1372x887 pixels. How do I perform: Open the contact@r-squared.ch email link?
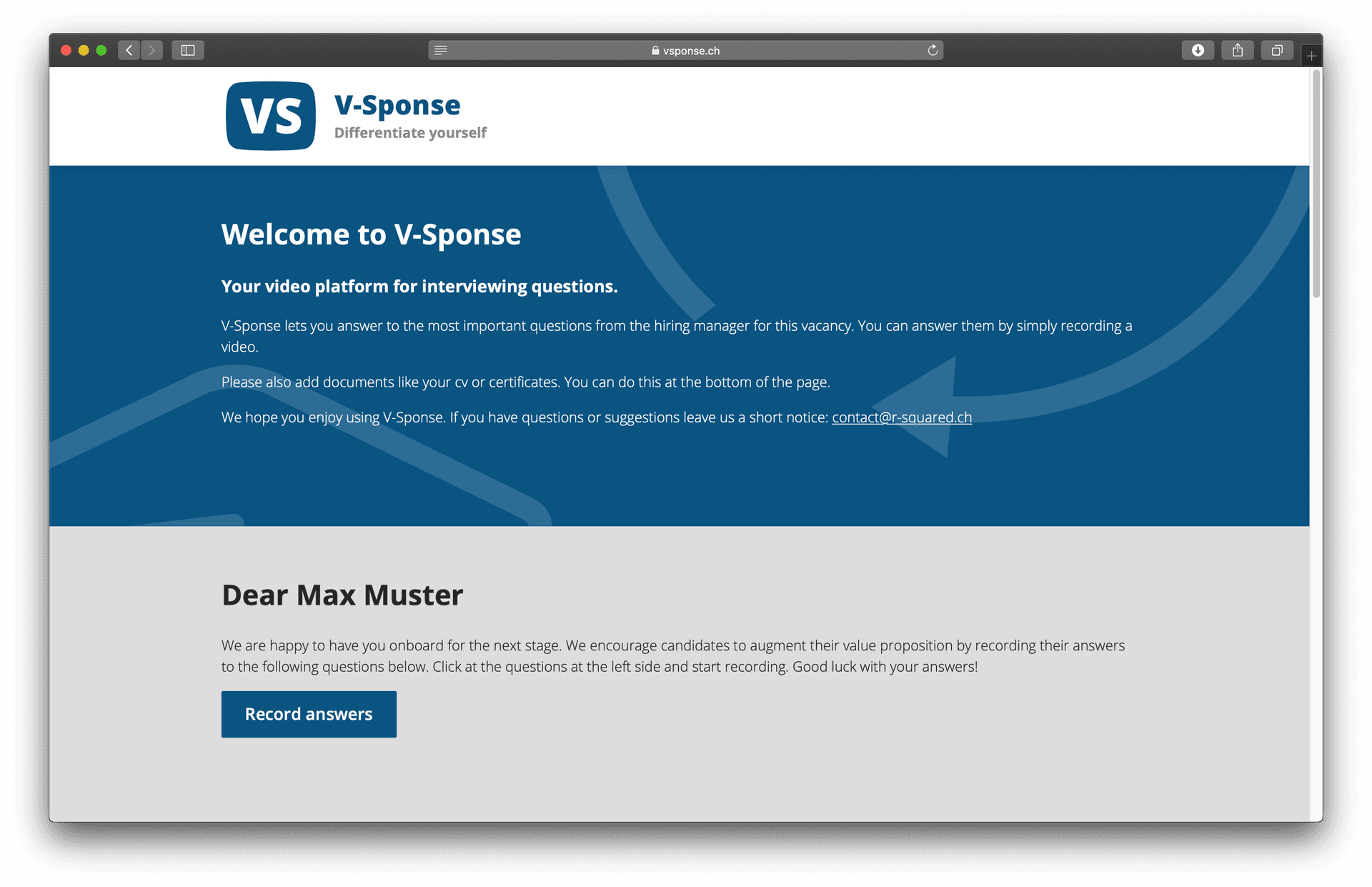(901, 417)
